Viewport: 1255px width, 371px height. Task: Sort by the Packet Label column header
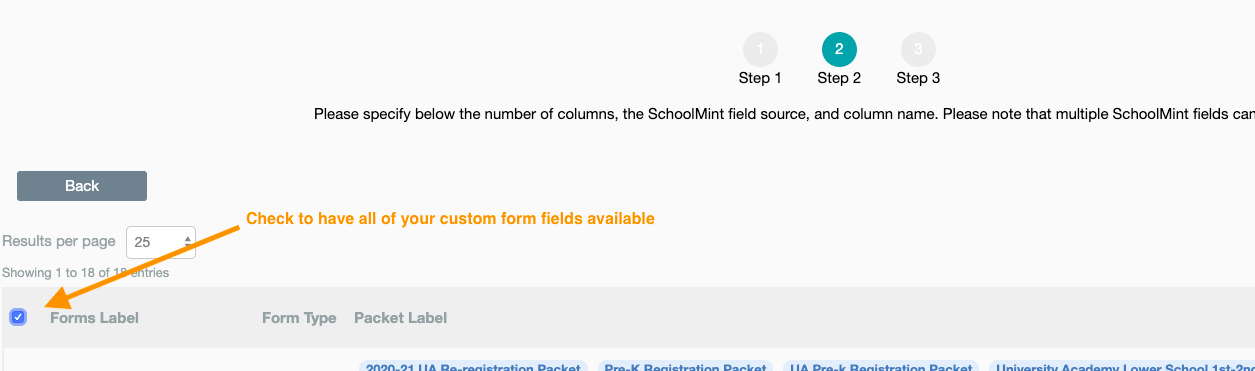[x=400, y=318]
